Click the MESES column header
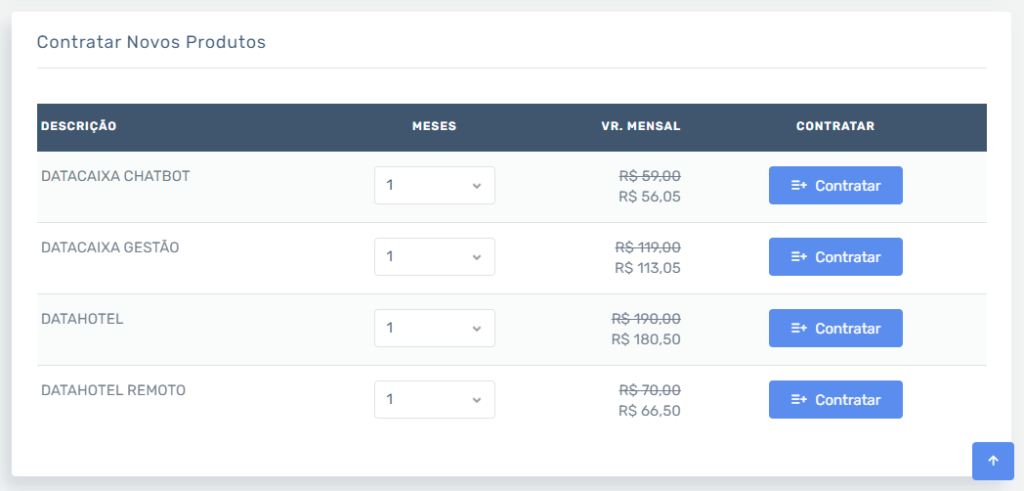Viewport: 1024px width, 491px height. (x=434, y=127)
